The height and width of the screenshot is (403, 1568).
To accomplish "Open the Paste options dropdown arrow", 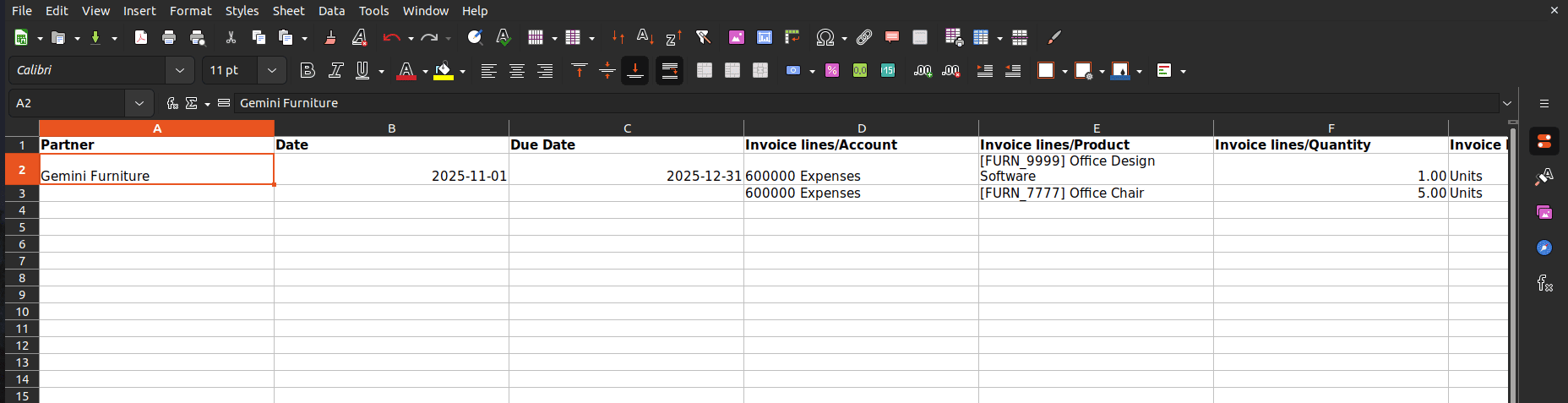I will coord(304,38).
